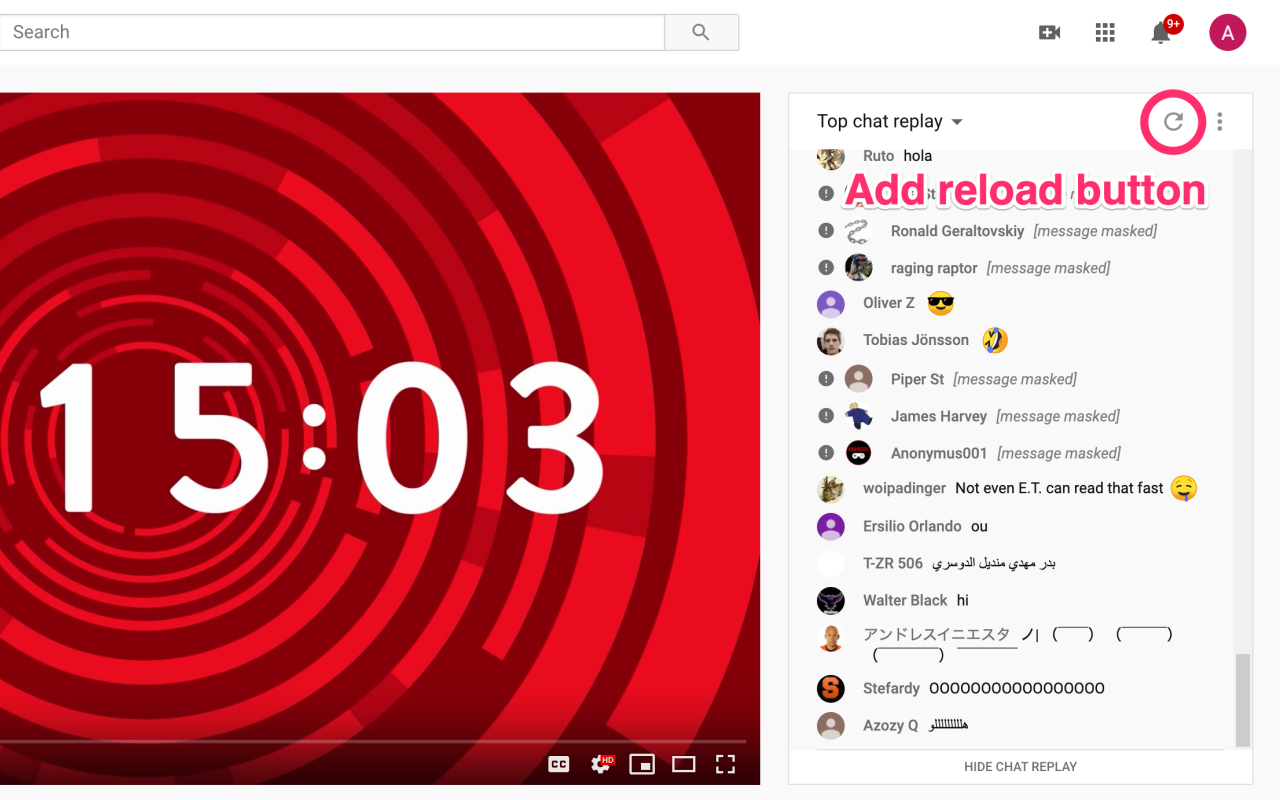Click the username Azozy Q
The height and width of the screenshot is (800, 1280).
click(x=890, y=725)
